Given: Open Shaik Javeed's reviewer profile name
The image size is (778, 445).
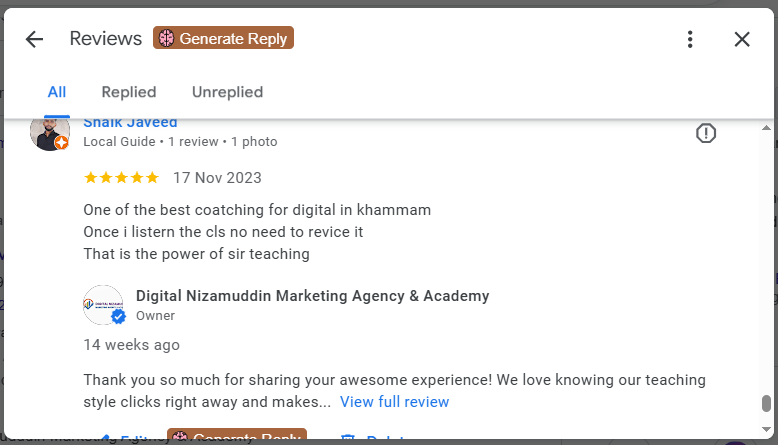Looking at the screenshot, I should (130, 123).
